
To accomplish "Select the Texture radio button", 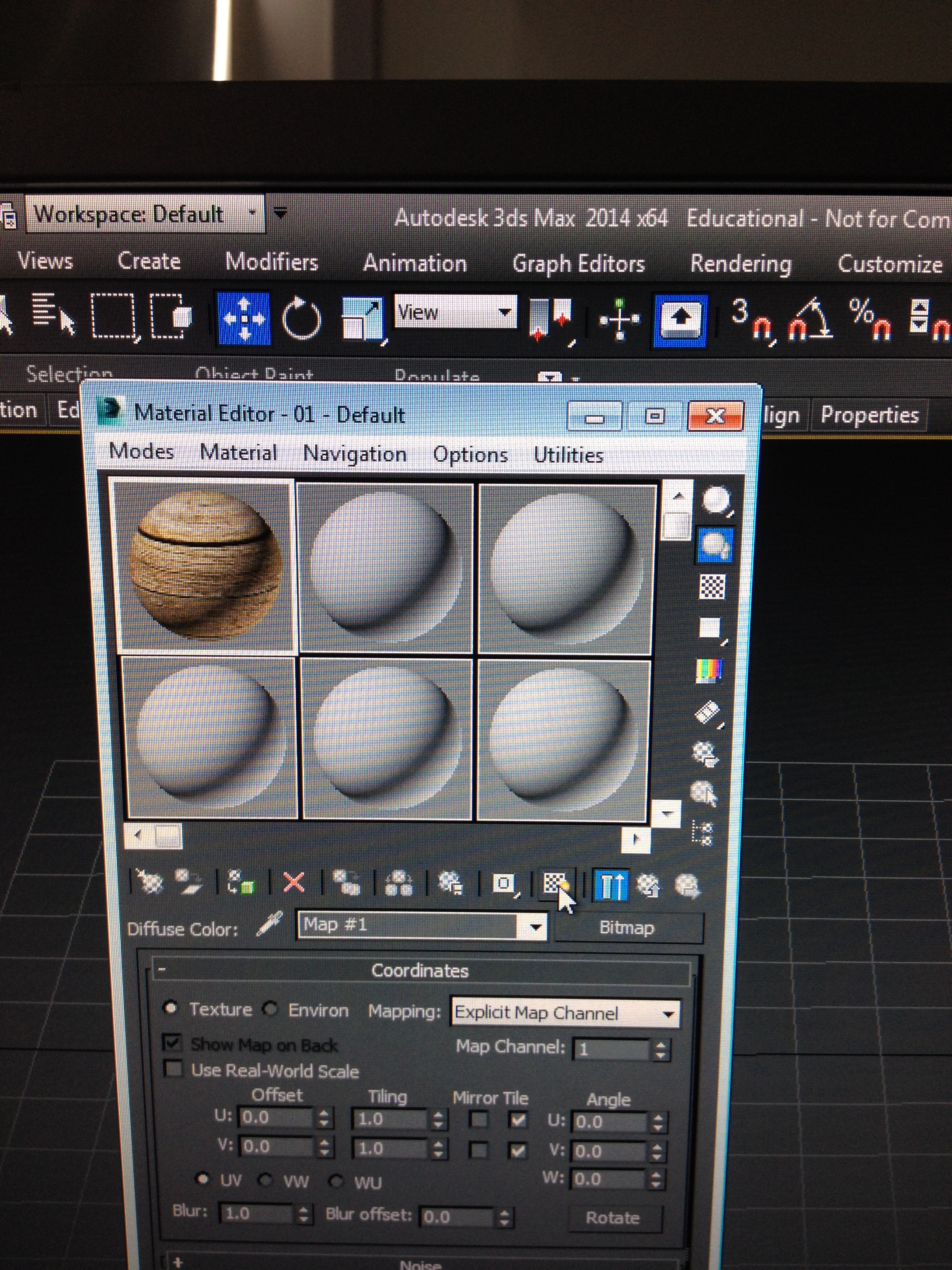I will 170,1008.
